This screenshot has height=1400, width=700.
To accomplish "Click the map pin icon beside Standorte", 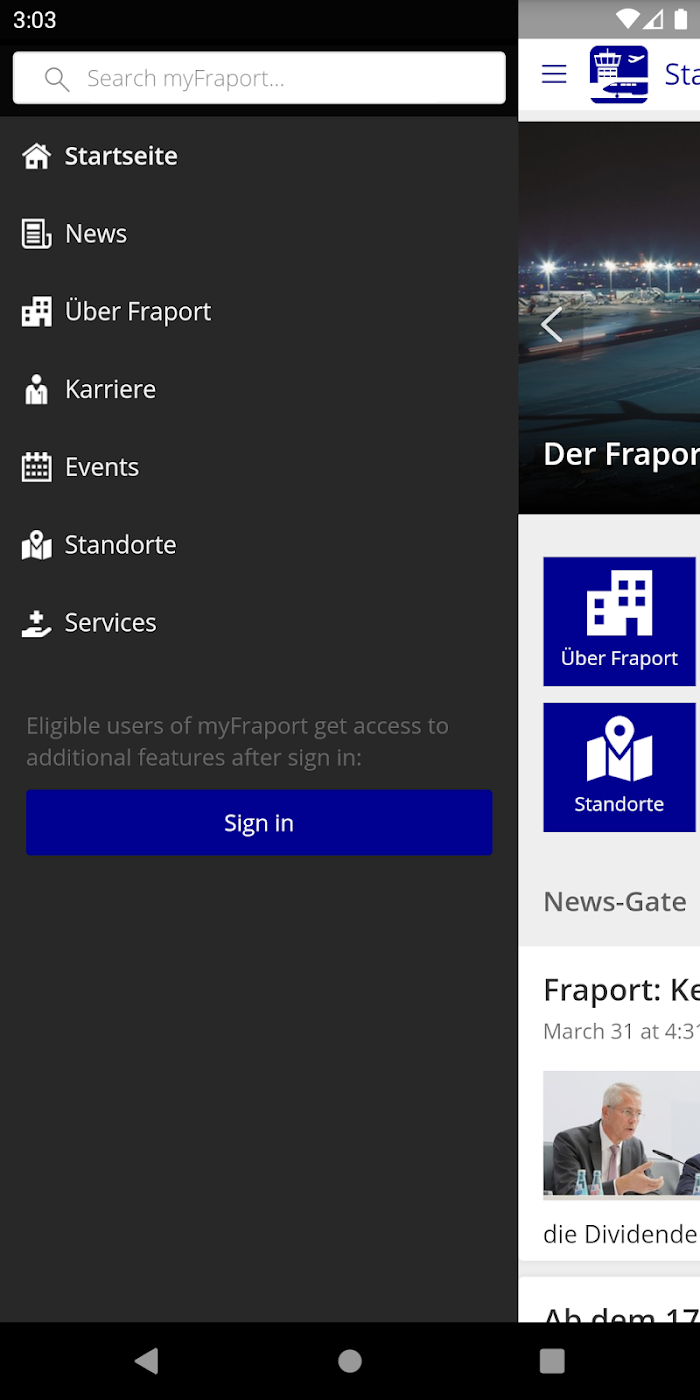I will 36,545.
